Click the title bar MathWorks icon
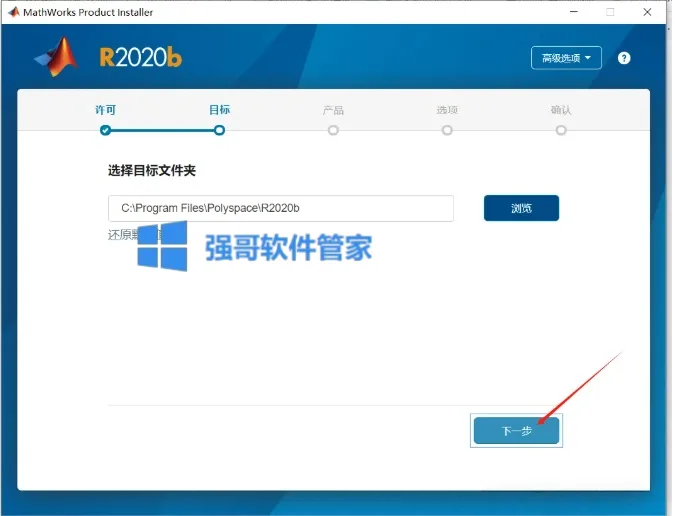Image resolution: width=675 pixels, height=516 pixels. pos(14,12)
